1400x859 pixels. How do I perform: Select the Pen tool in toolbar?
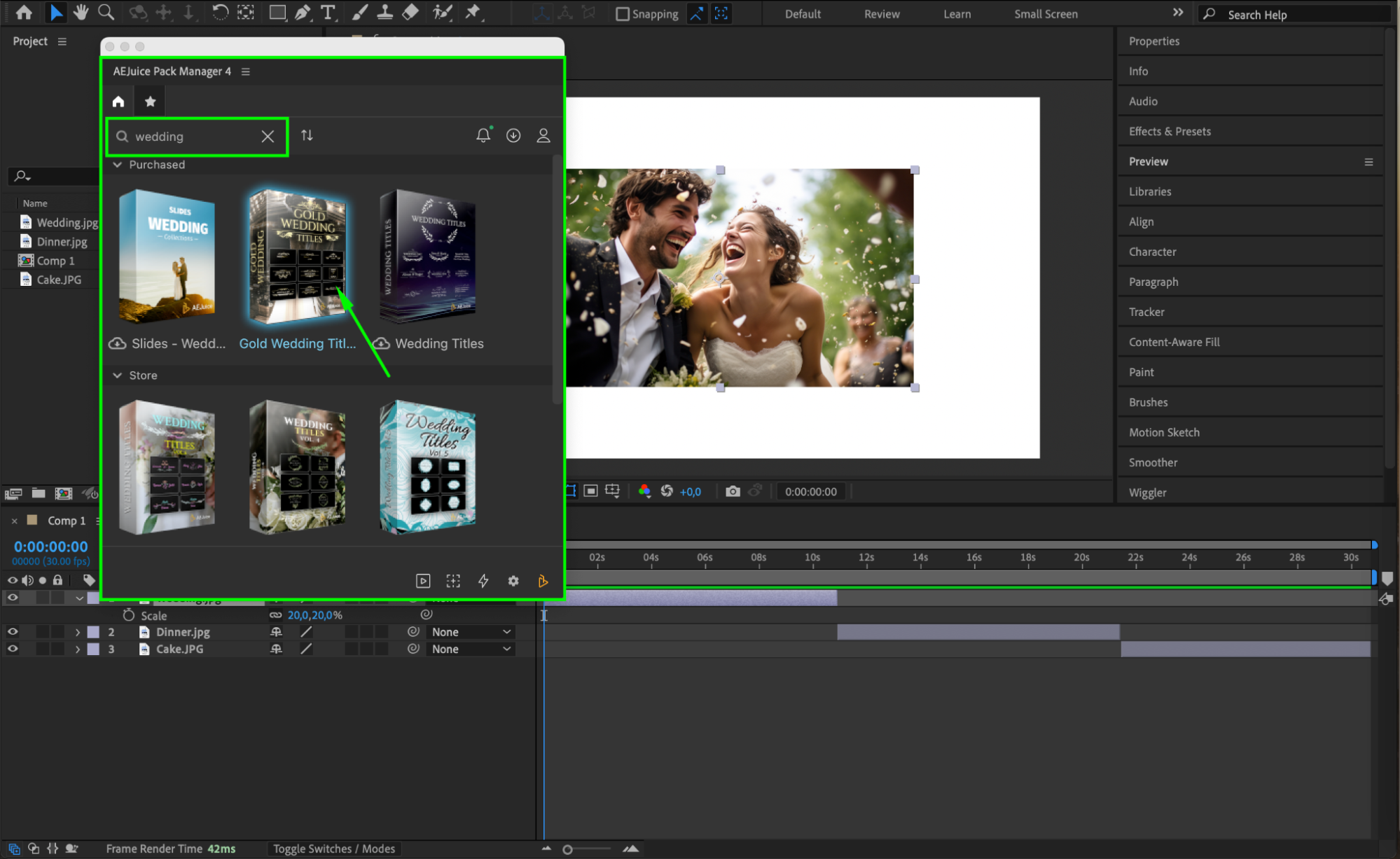tap(303, 13)
